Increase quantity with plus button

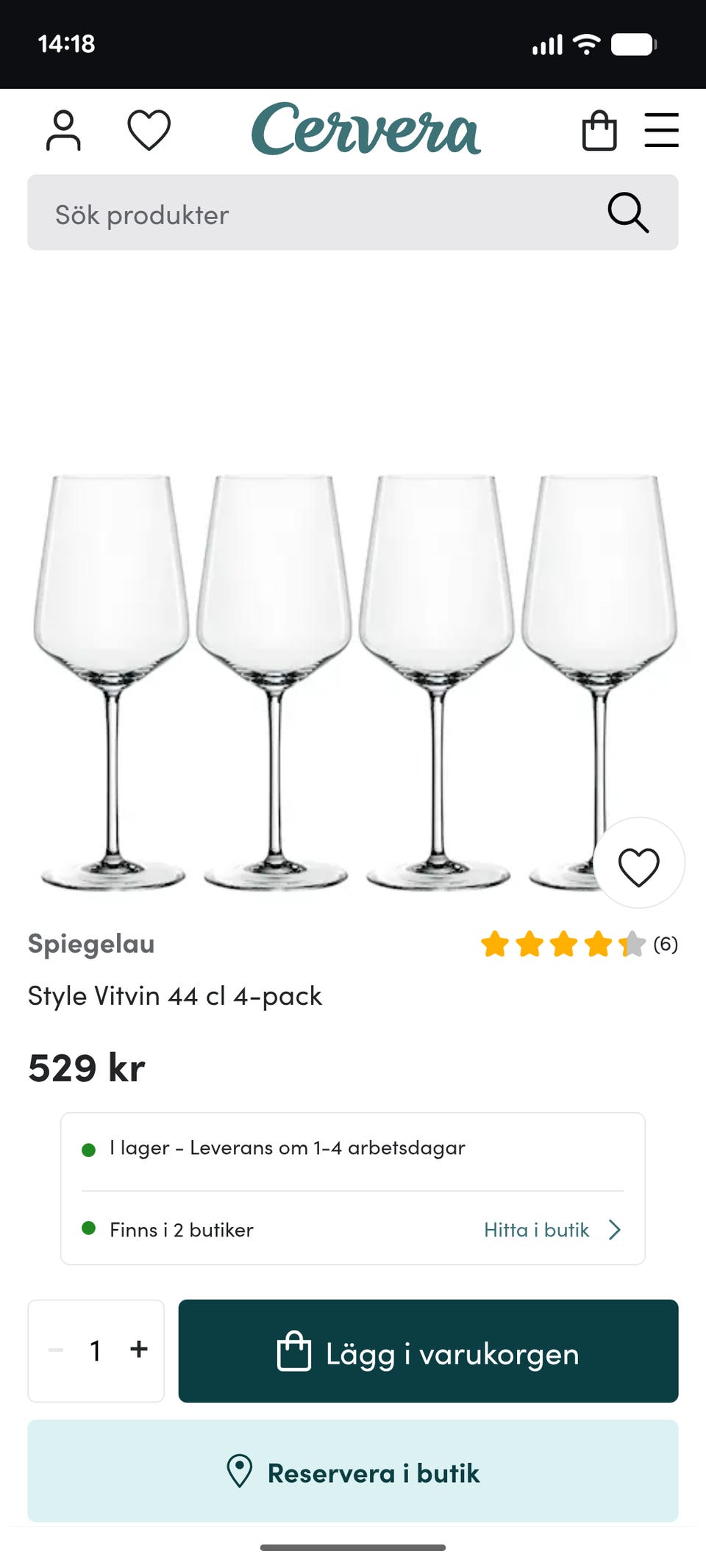click(138, 1350)
